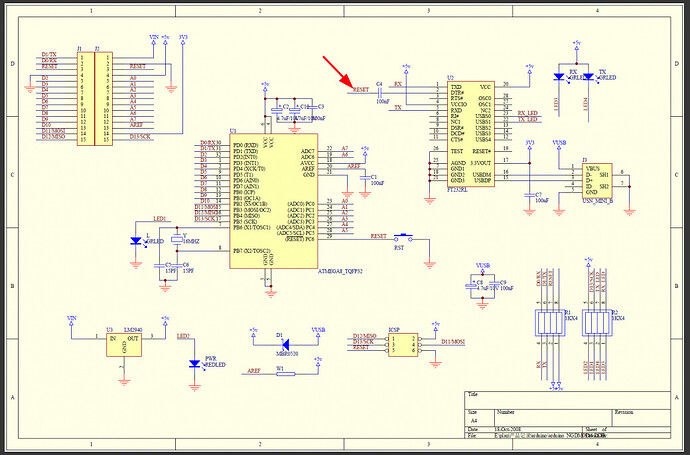This screenshot has width=690, height=455.
Task: Click the RESET net label at red arrow
Action: [x=360, y=90]
